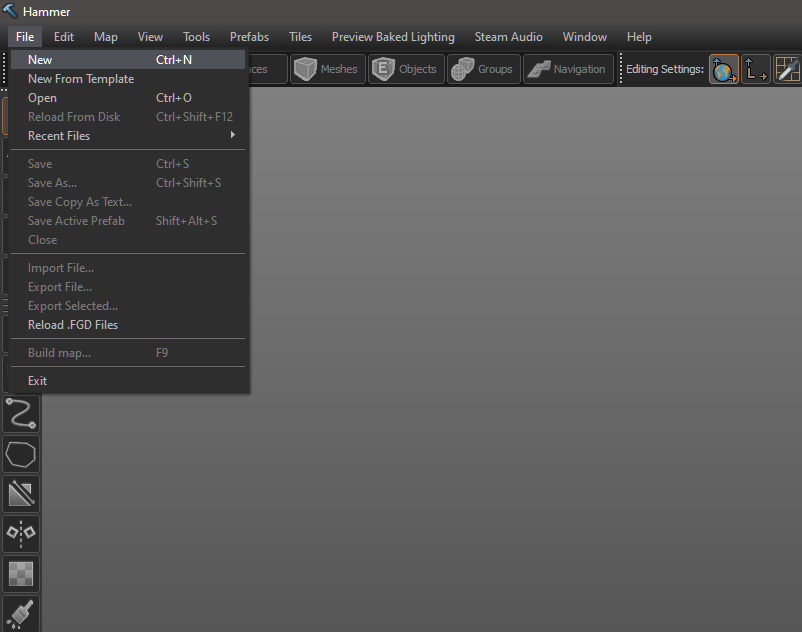Click the Save entry
The height and width of the screenshot is (632, 802).
coord(128,164)
